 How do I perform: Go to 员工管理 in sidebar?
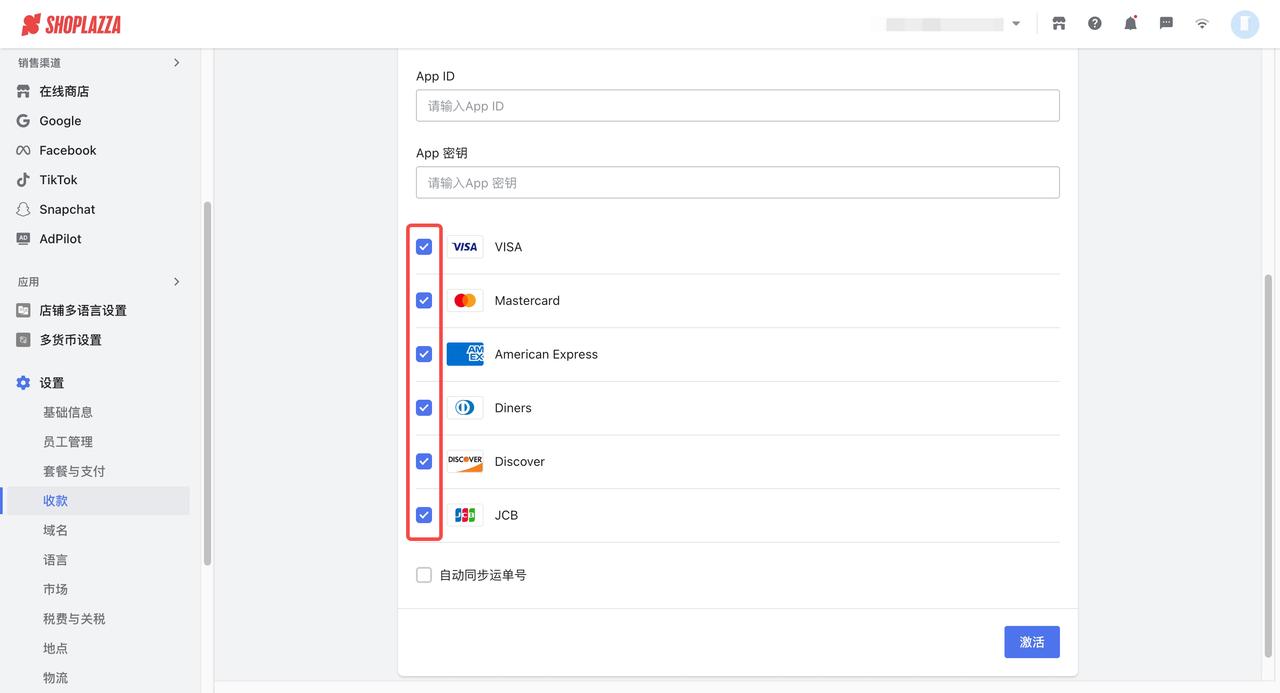tap(68, 442)
